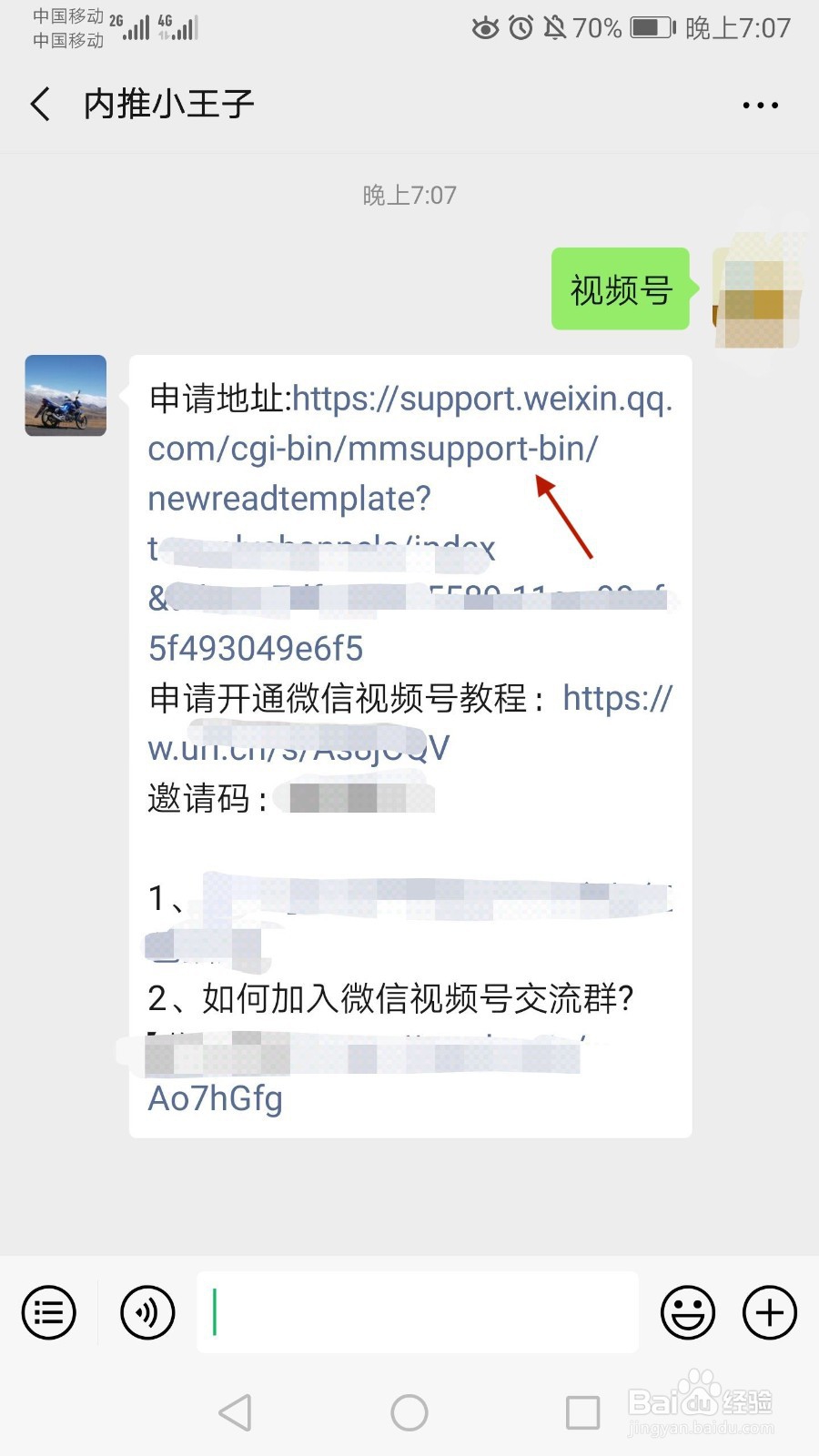Tap the motorcycle avatar of the sender

tap(66, 396)
